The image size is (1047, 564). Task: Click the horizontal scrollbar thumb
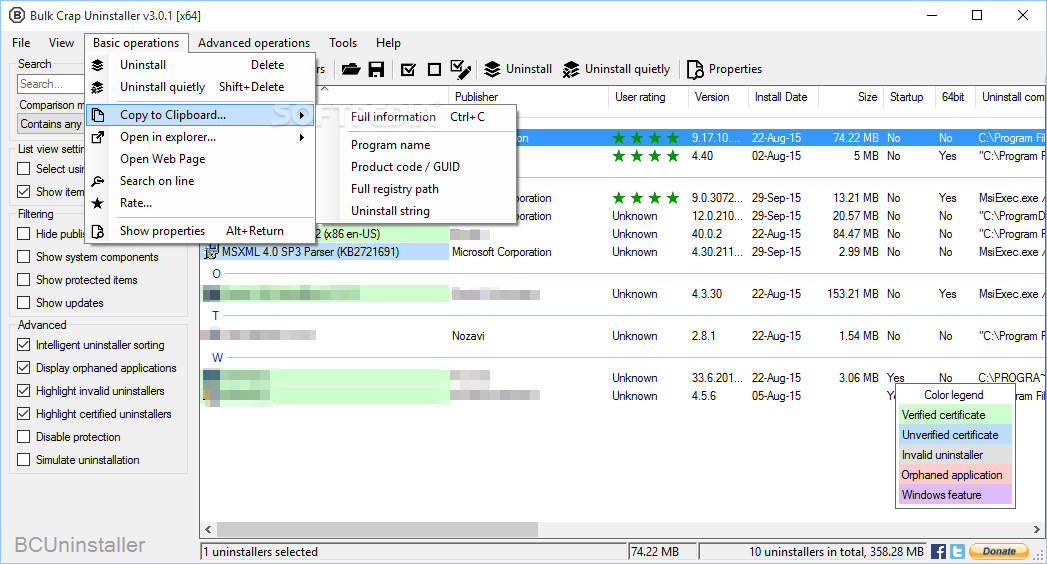point(377,529)
